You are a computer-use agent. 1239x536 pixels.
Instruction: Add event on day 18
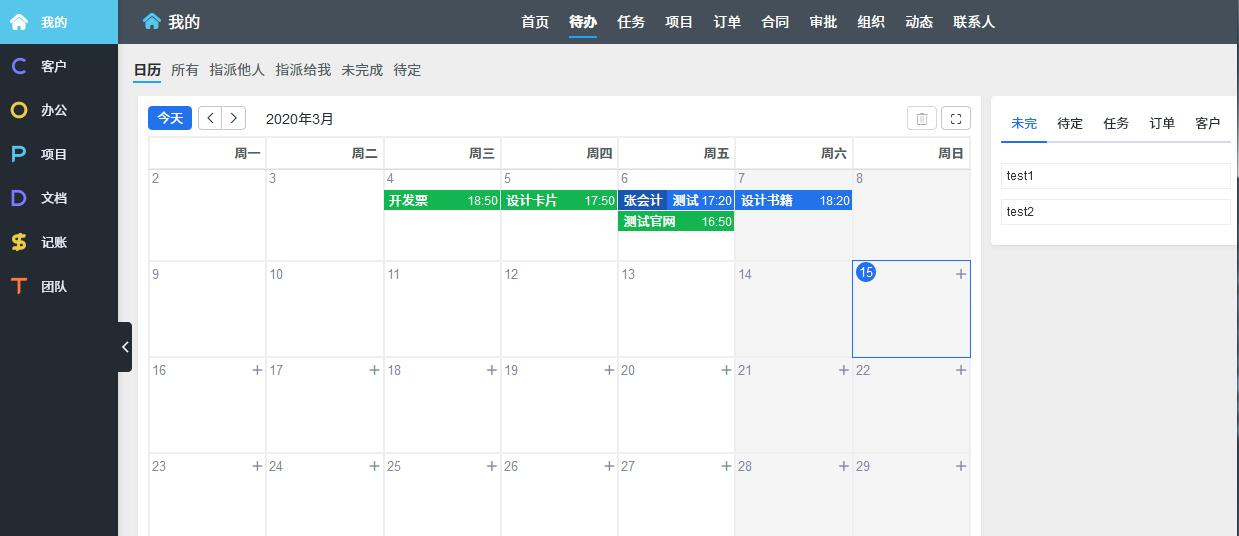(x=491, y=370)
